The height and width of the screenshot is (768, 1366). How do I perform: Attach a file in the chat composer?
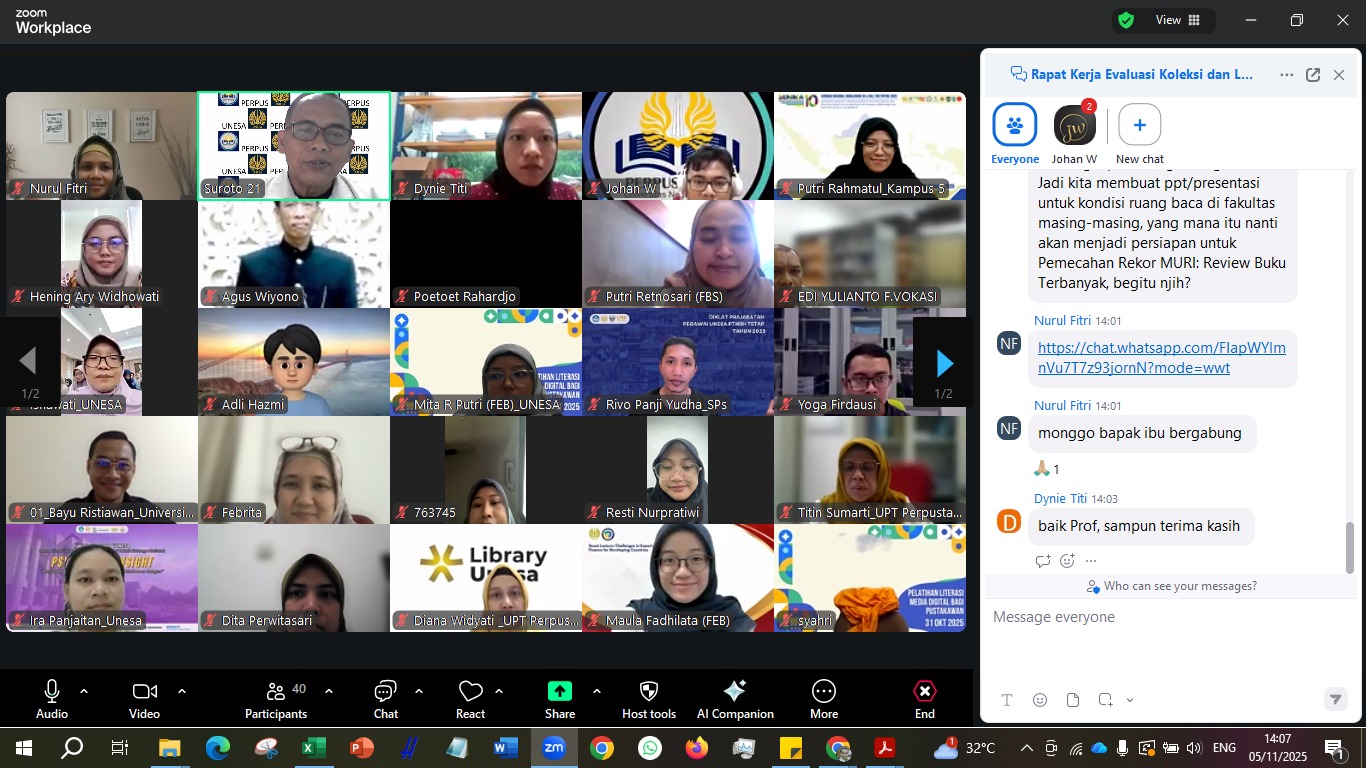(x=1073, y=700)
